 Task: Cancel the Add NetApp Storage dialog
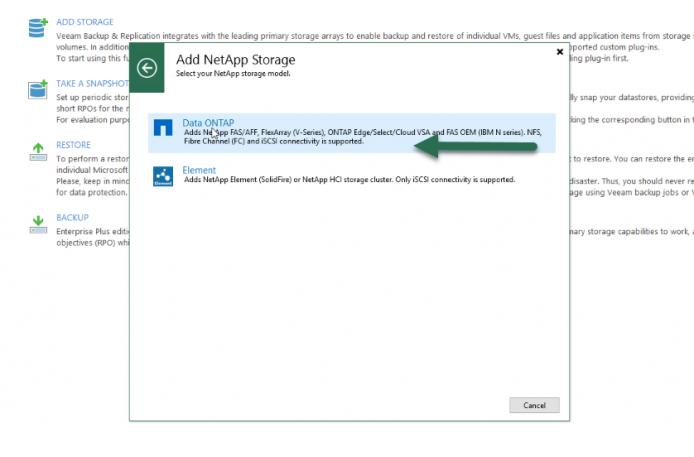534,405
